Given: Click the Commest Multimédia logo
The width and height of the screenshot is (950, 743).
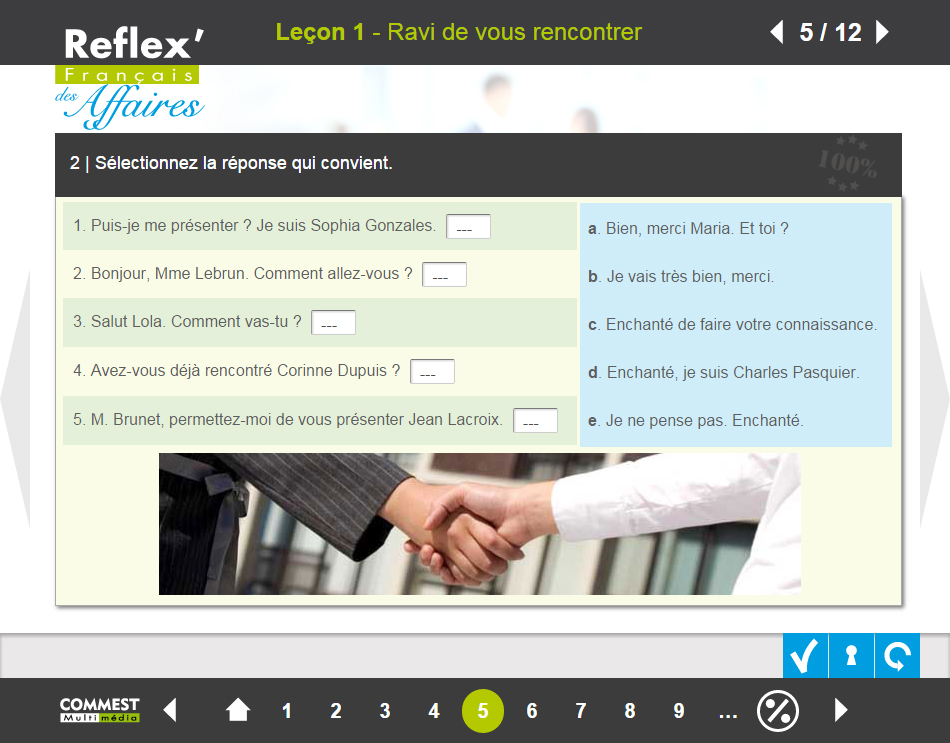Looking at the screenshot, I should coord(99,710).
